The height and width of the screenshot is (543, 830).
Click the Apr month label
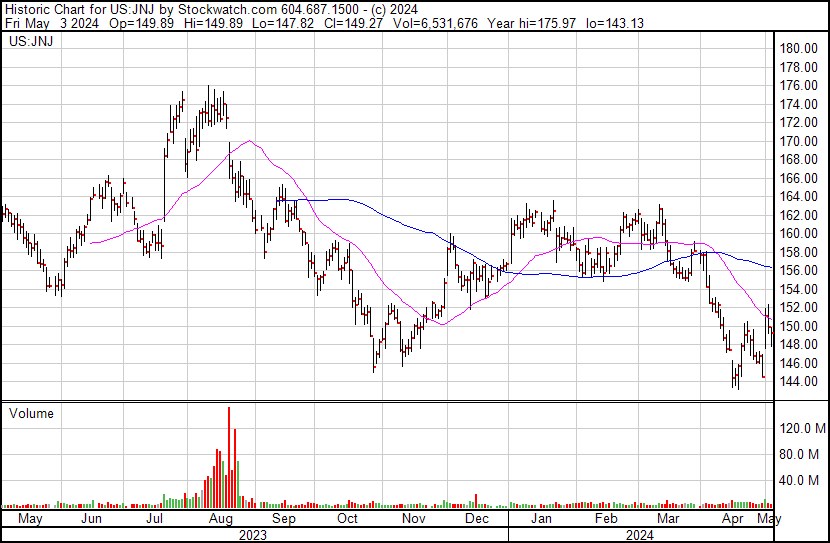point(733,519)
